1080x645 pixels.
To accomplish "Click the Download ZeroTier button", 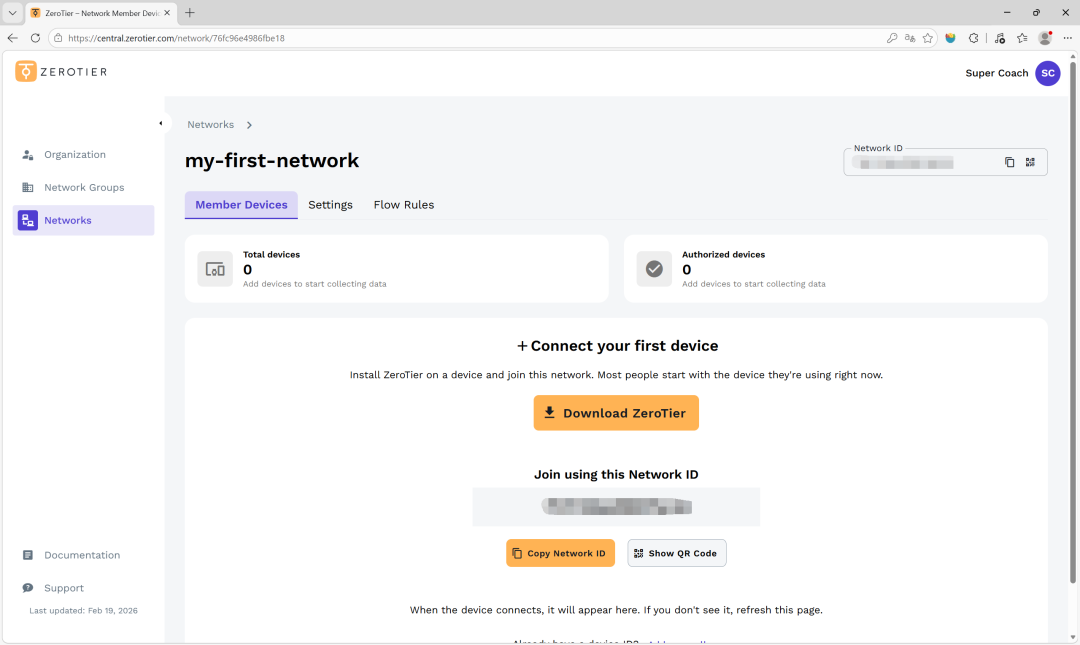I will click(616, 413).
